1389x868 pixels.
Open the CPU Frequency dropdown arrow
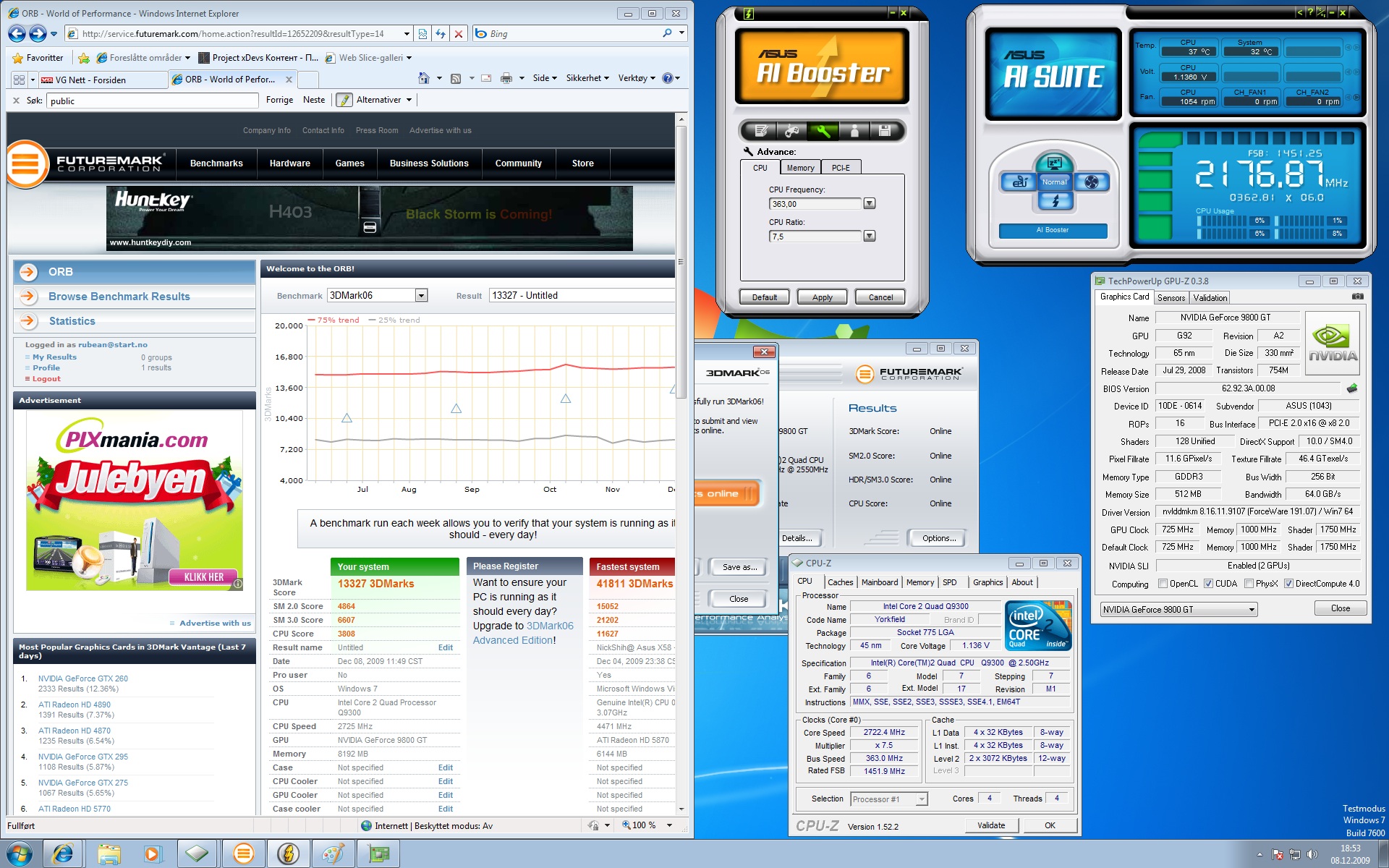click(870, 204)
